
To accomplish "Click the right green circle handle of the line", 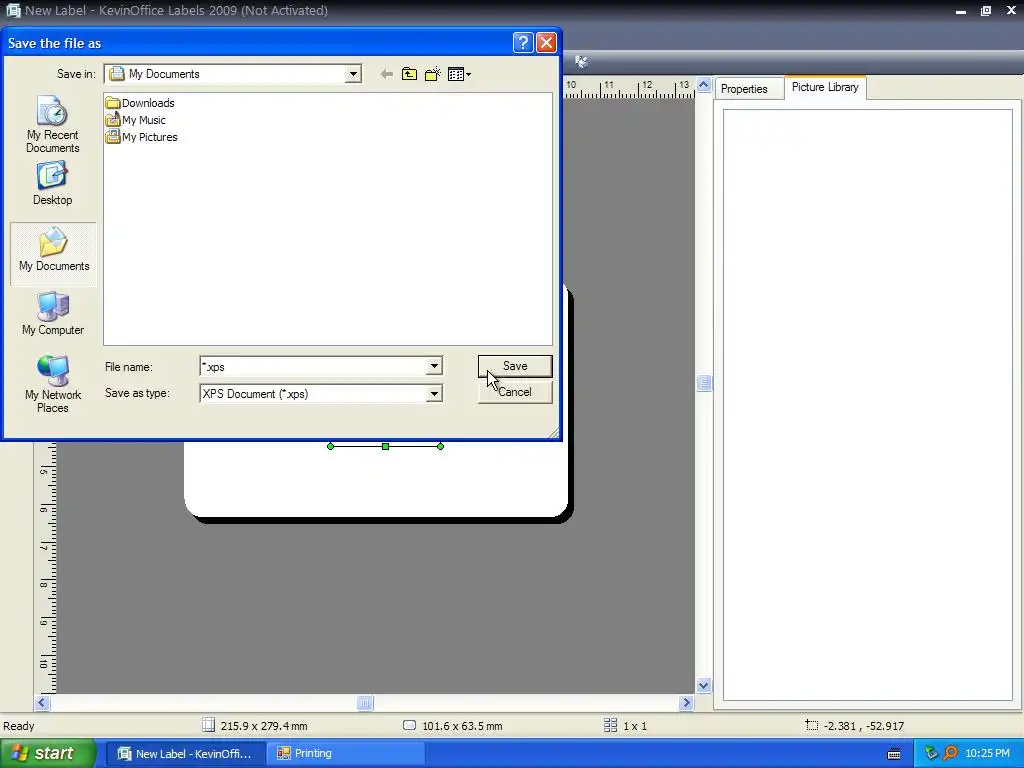I will (440, 447).
